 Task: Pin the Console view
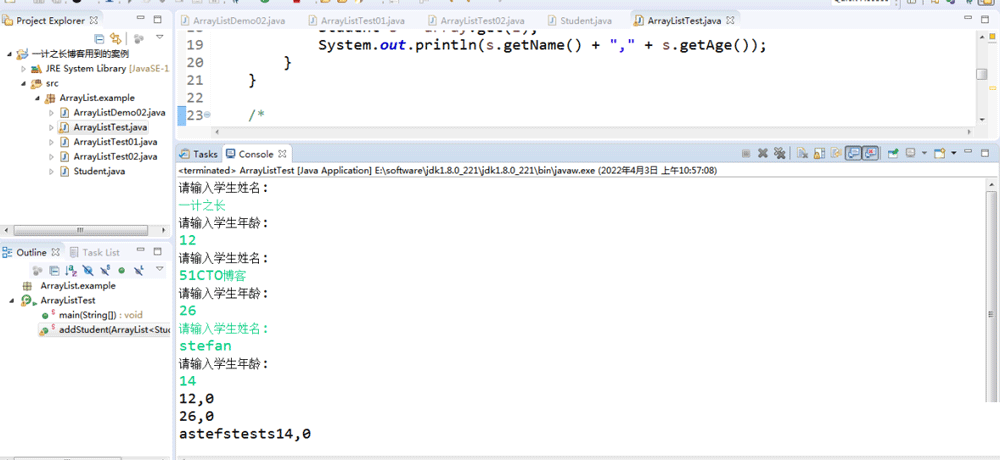click(892, 154)
